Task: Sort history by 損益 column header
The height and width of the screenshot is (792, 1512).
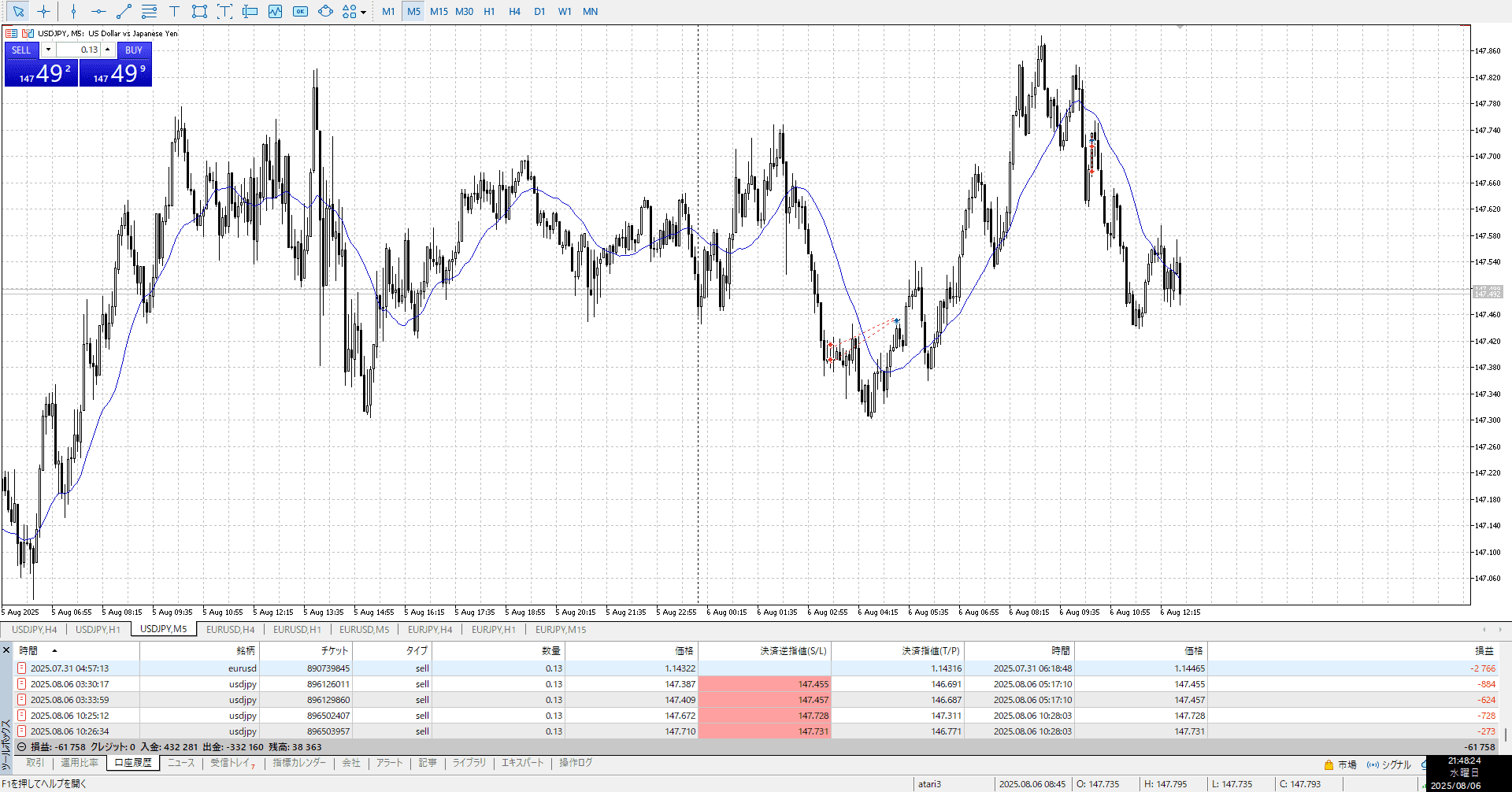Action: pos(1484,651)
